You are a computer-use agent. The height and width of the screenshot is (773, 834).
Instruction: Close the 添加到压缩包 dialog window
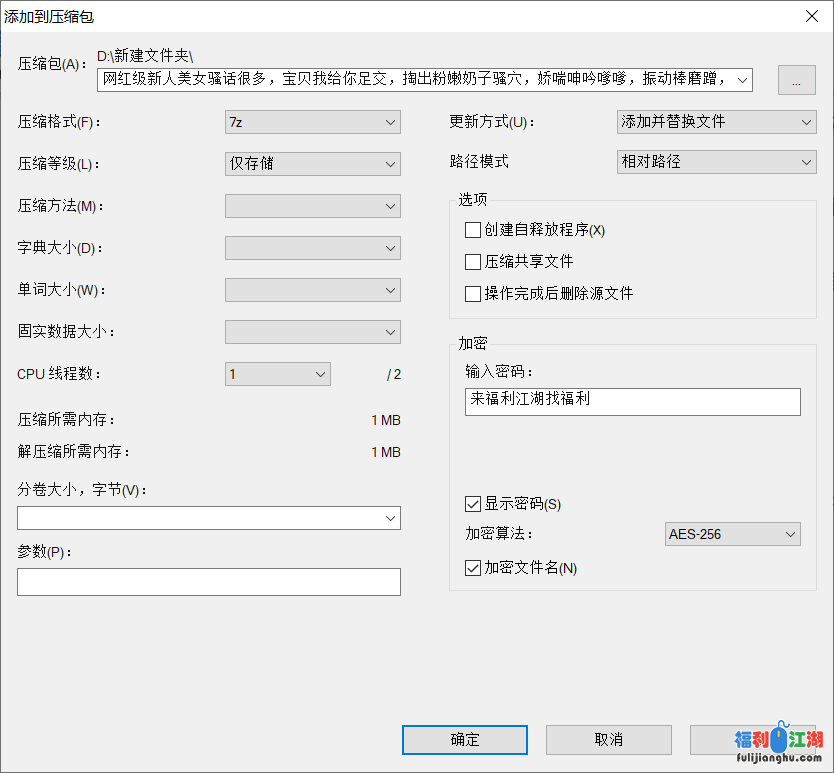tap(810, 15)
